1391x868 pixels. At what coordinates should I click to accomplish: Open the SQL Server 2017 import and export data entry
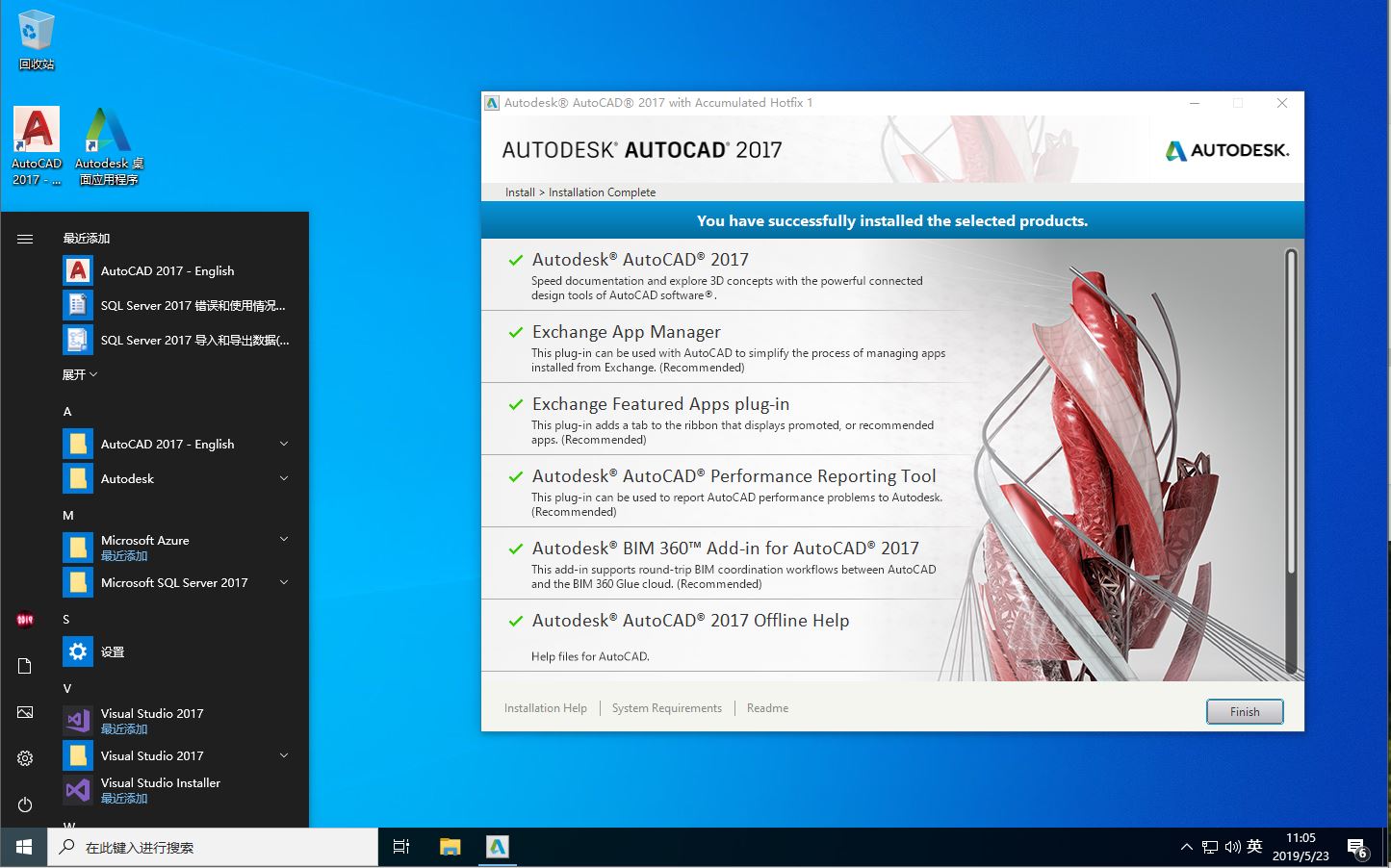178,341
